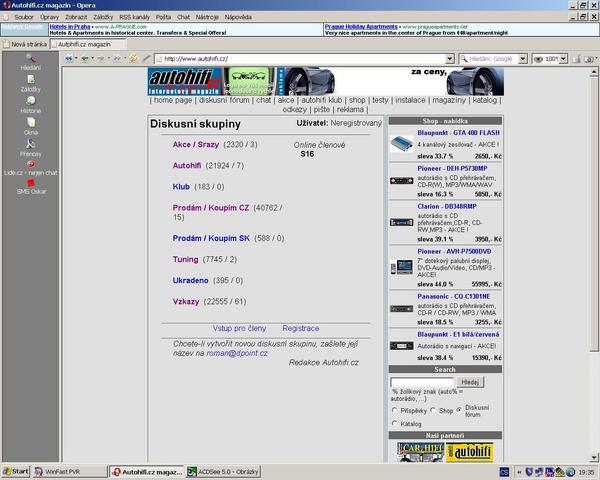
Task: Open the back button history dropdown
Action: pos(92,59)
